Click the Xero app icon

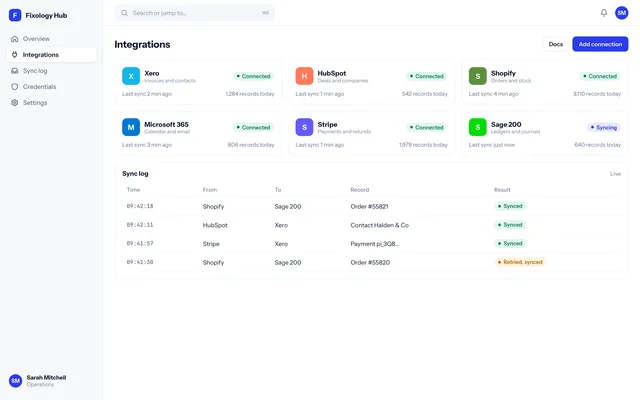tap(131, 76)
